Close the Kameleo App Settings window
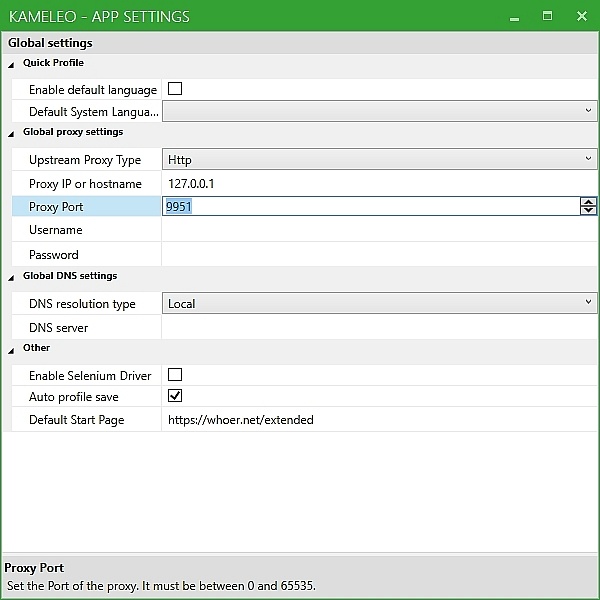The image size is (600, 600). (x=582, y=16)
